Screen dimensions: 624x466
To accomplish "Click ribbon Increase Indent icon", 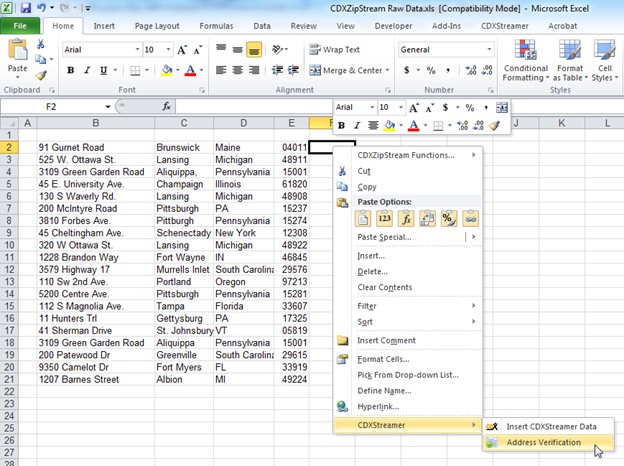I will click(x=293, y=70).
